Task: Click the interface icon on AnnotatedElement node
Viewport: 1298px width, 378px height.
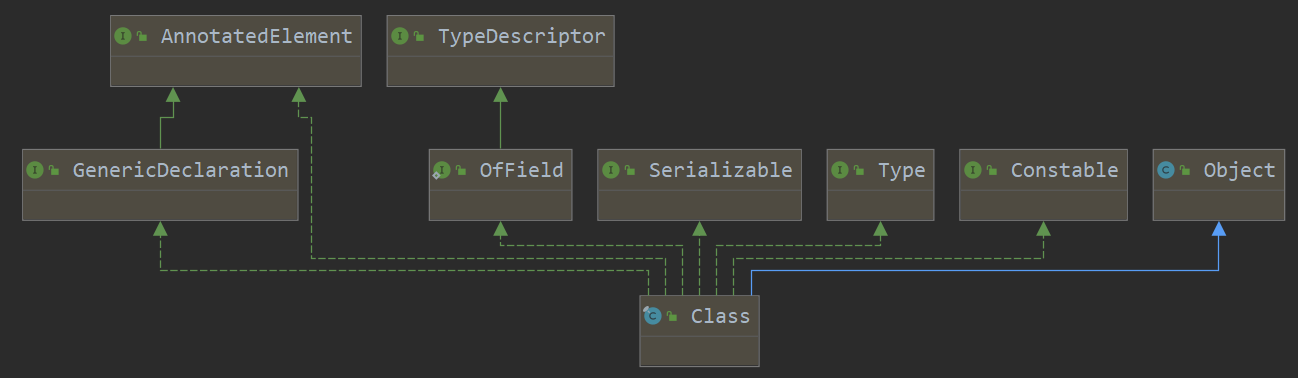Action: pyautogui.click(x=123, y=37)
